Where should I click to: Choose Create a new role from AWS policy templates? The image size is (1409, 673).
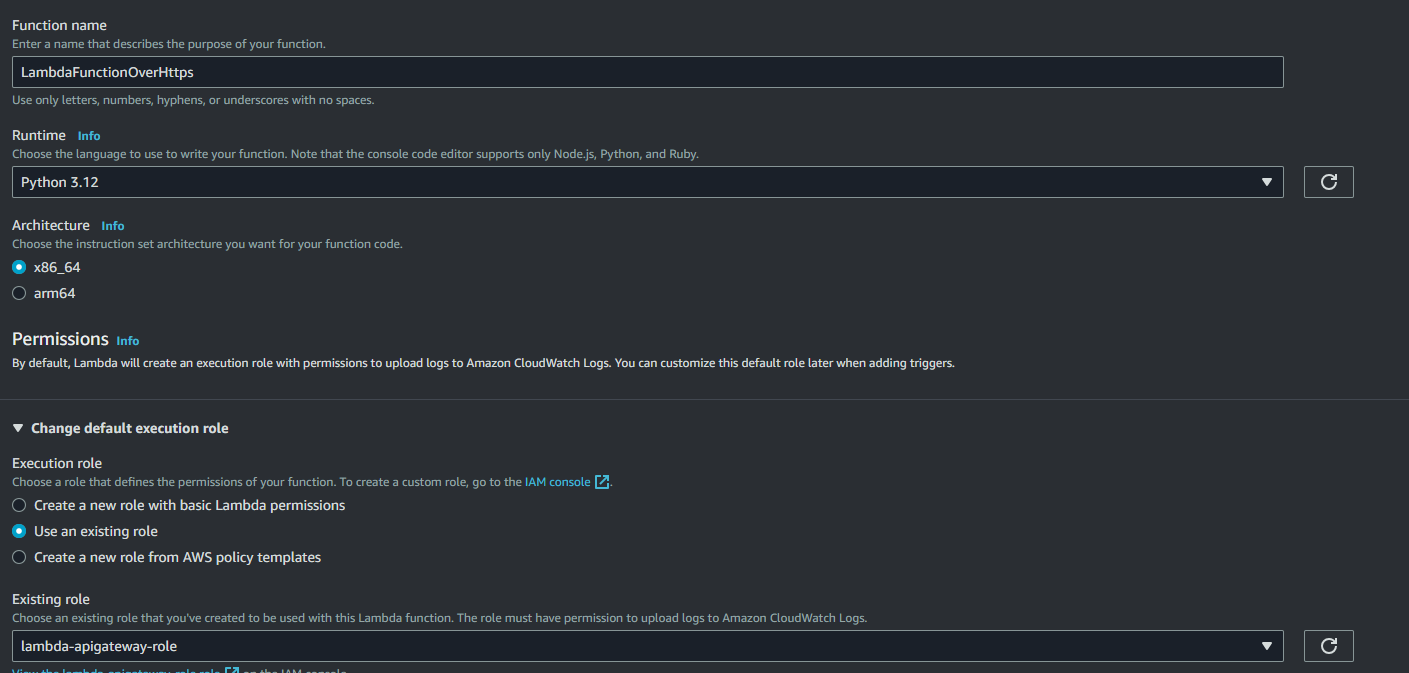click(19, 557)
